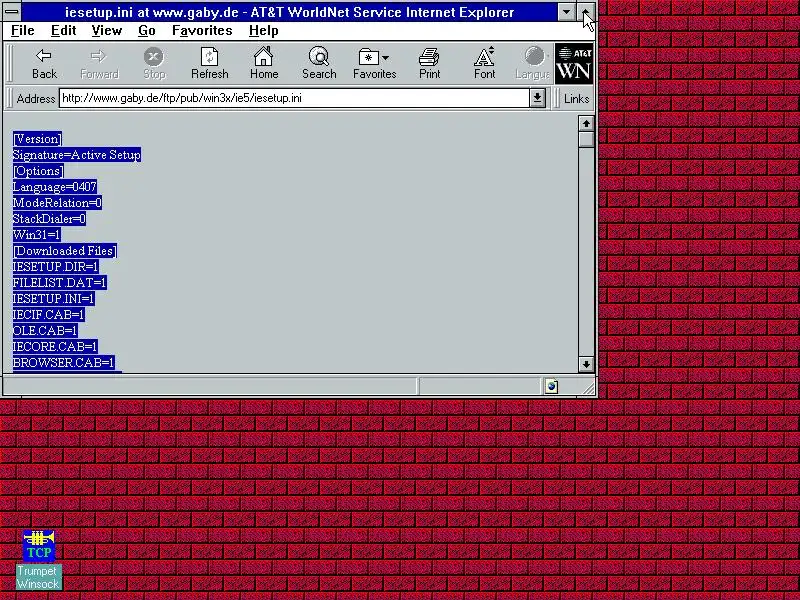800x600 pixels.
Task: Open the Trumpet Winsock desktop icon
Action: pyautogui.click(x=39, y=560)
